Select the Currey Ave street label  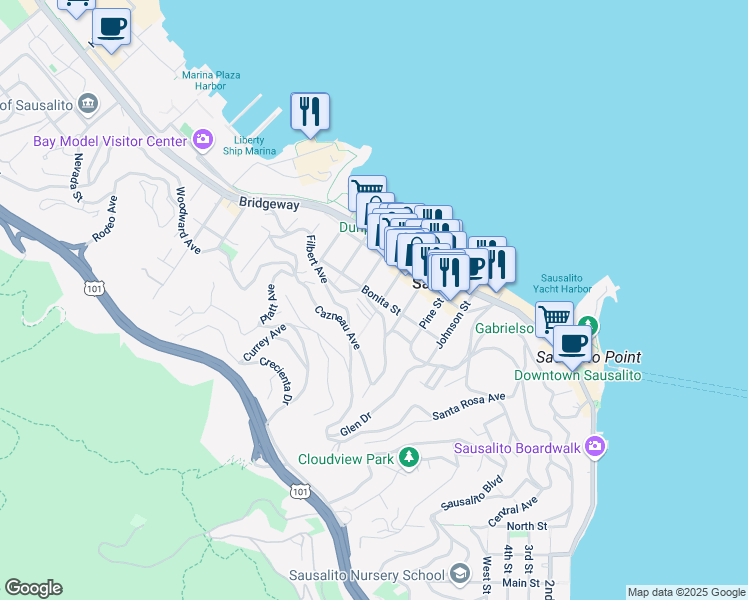[265, 342]
